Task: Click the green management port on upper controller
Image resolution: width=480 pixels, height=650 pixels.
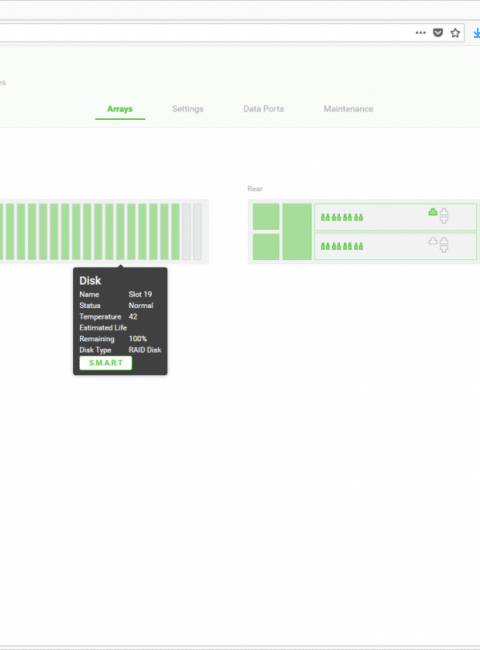Action: point(433,212)
